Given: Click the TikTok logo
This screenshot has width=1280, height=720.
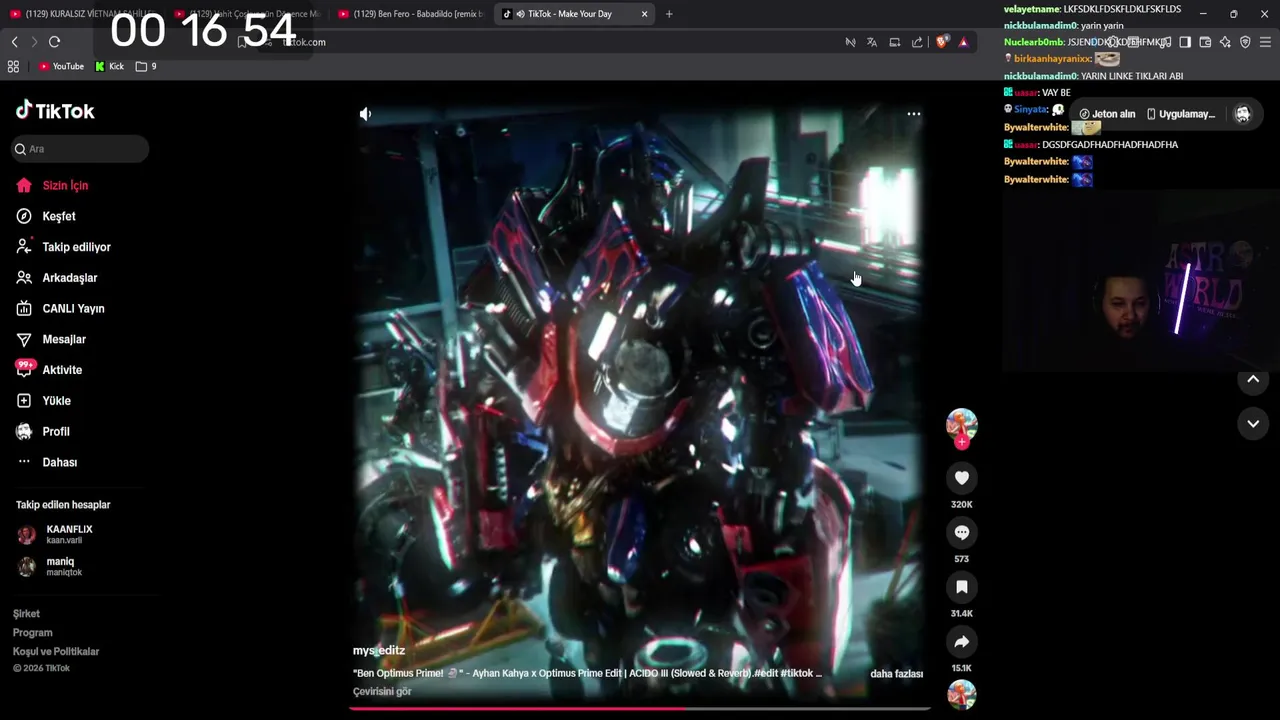Looking at the screenshot, I should pos(55,111).
